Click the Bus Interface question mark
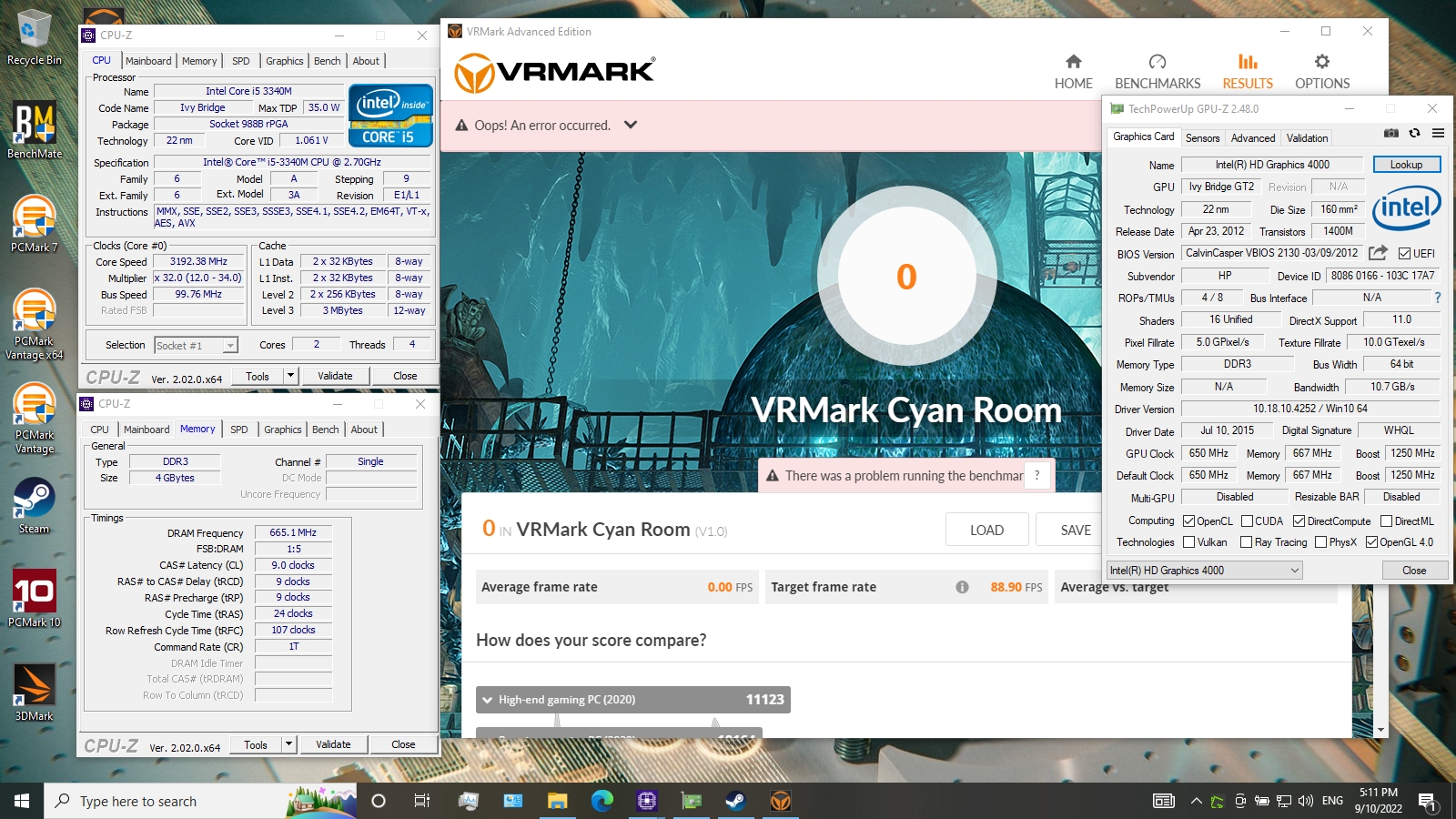Viewport: 1456px width, 819px height. click(1438, 298)
